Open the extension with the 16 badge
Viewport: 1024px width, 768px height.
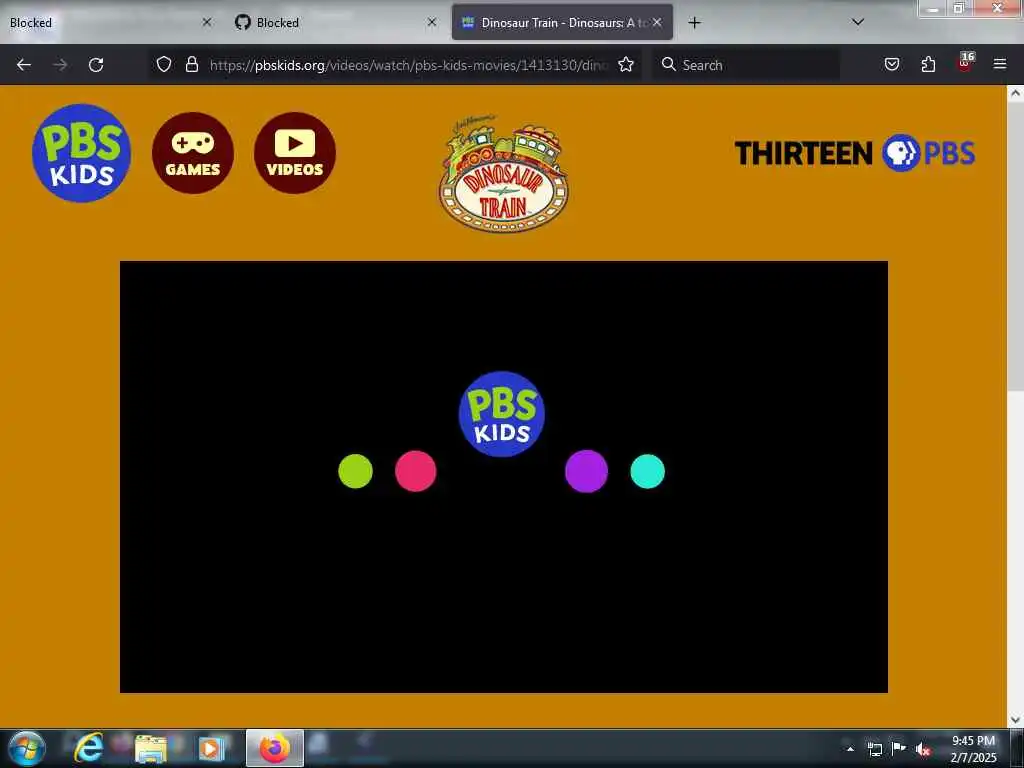click(965, 63)
